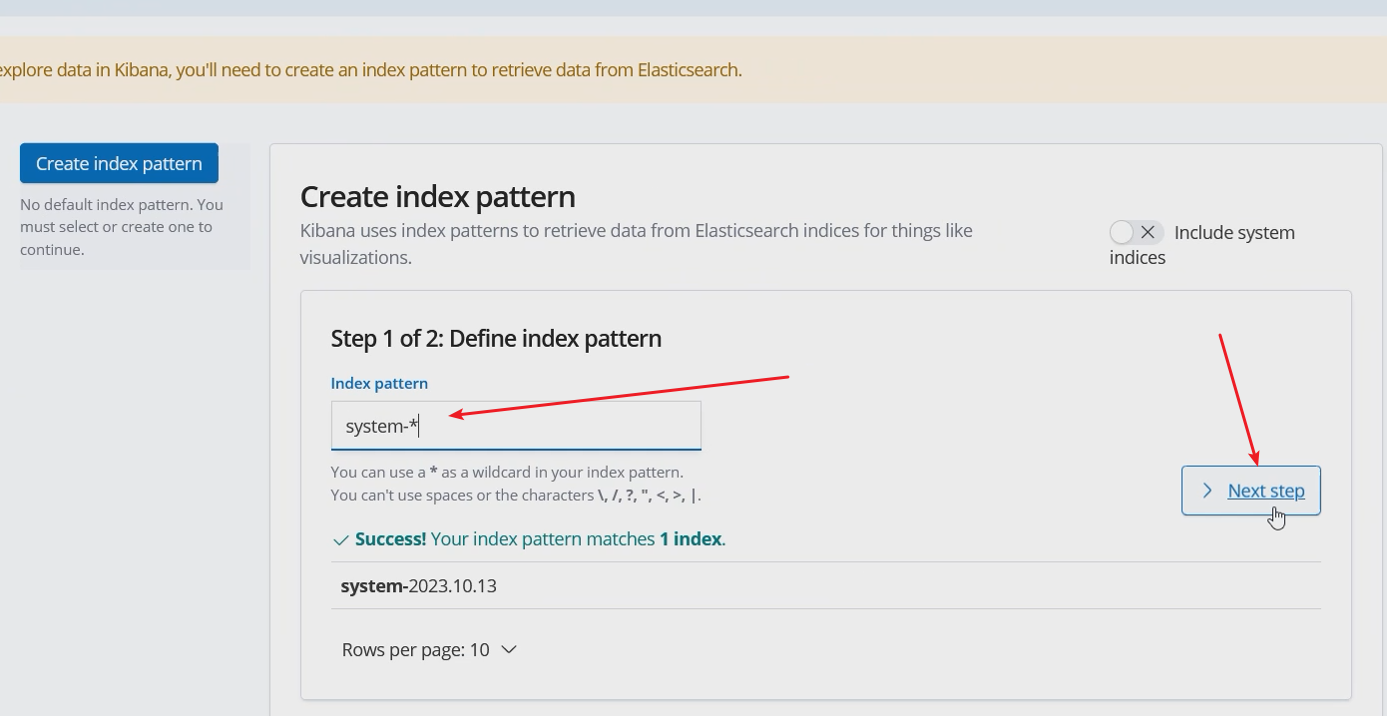The image size is (1387, 716).
Task: Click the 'No default index pattern' notice text
Action: click(122, 227)
